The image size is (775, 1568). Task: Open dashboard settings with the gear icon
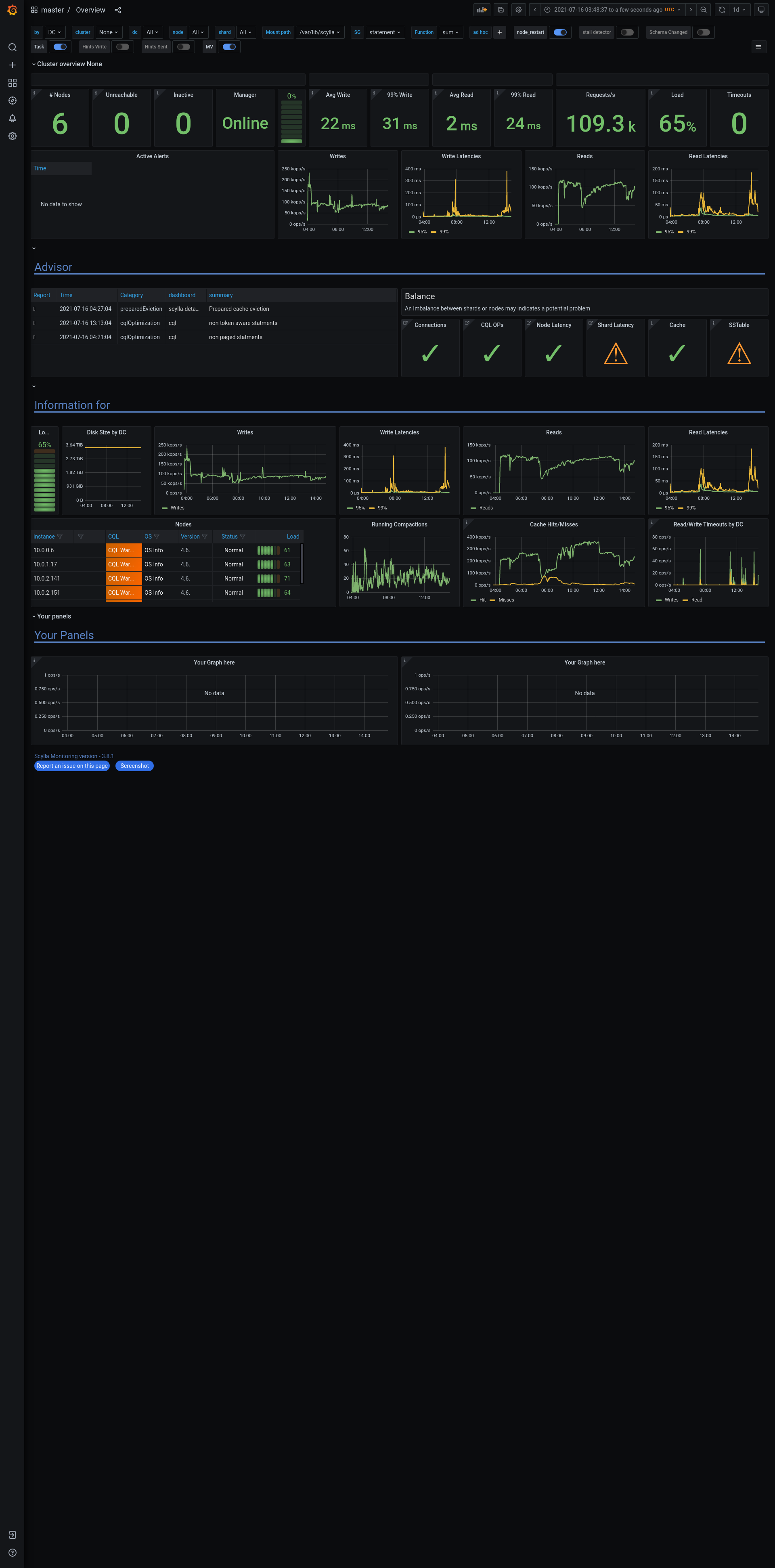(518, 10)
